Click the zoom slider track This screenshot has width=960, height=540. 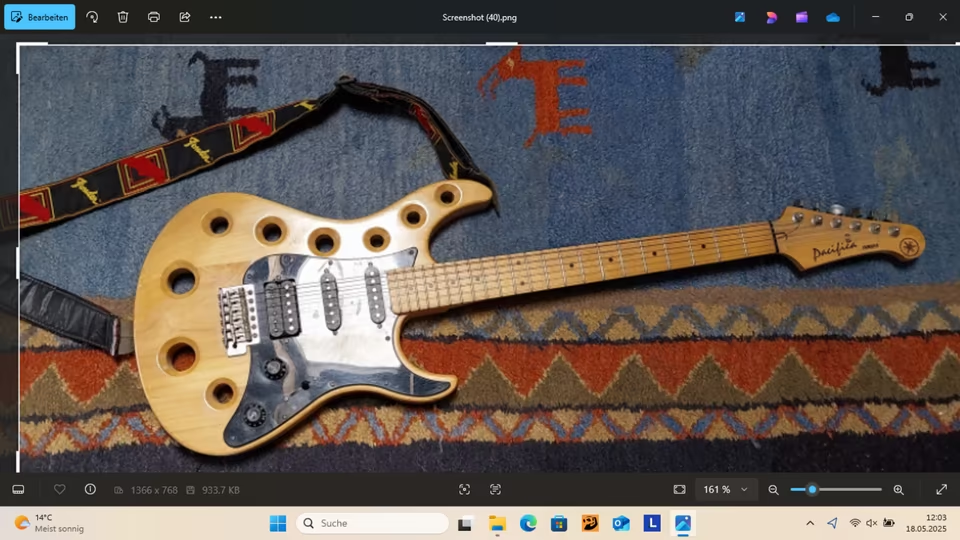(850, 489)
